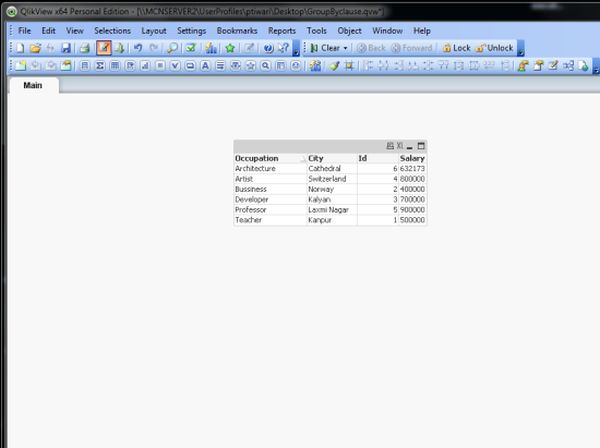Create a Bookmark Object star icon

(x=251, y=66)
